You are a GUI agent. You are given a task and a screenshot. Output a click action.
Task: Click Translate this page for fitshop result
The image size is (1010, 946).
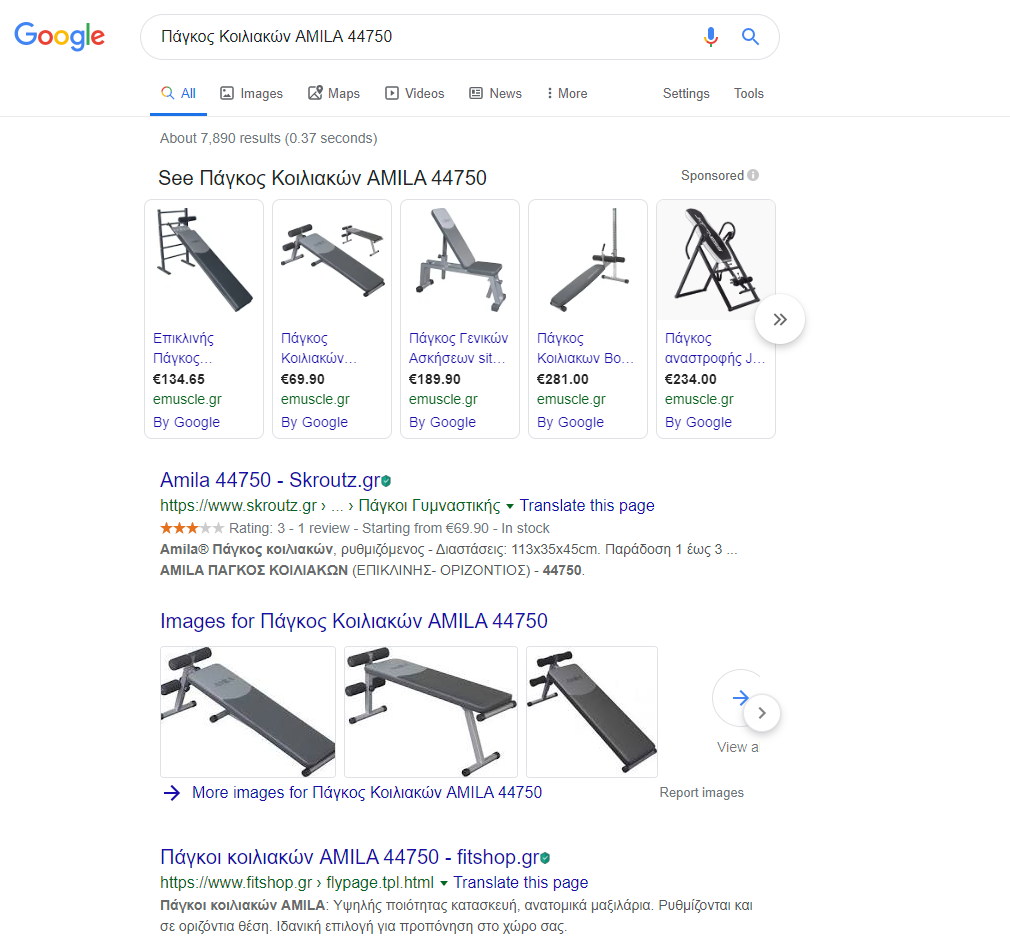pyautogui.click(x=520, y=882)
